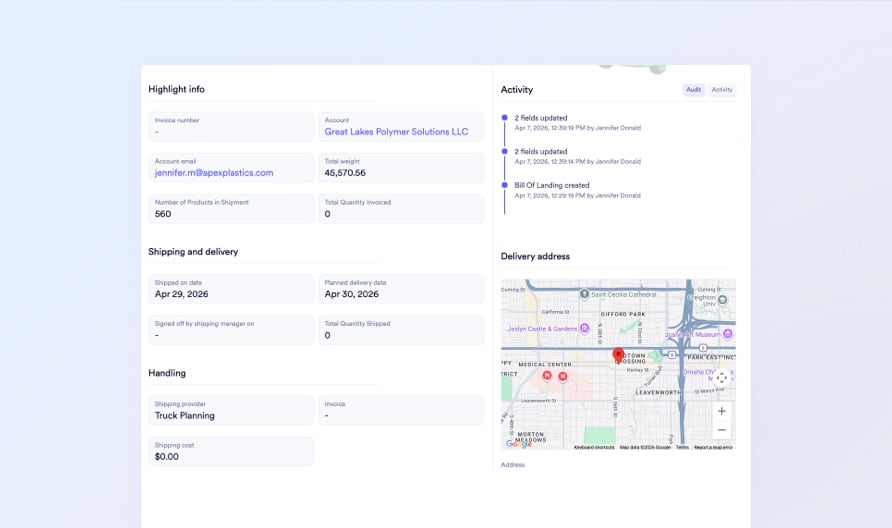Open the map Terms link

point(682,447)
